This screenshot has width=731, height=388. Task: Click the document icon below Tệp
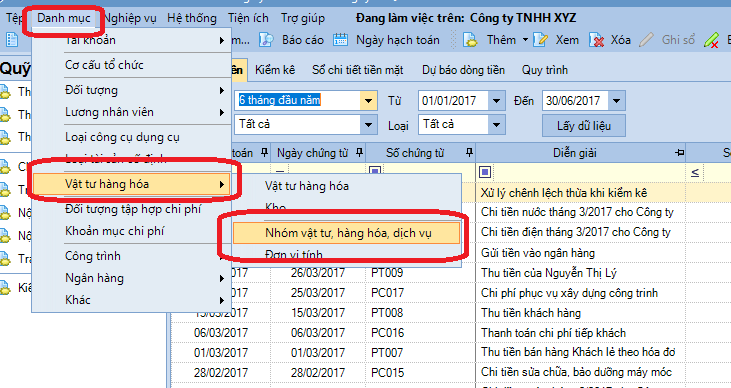[x=12, y=40]
